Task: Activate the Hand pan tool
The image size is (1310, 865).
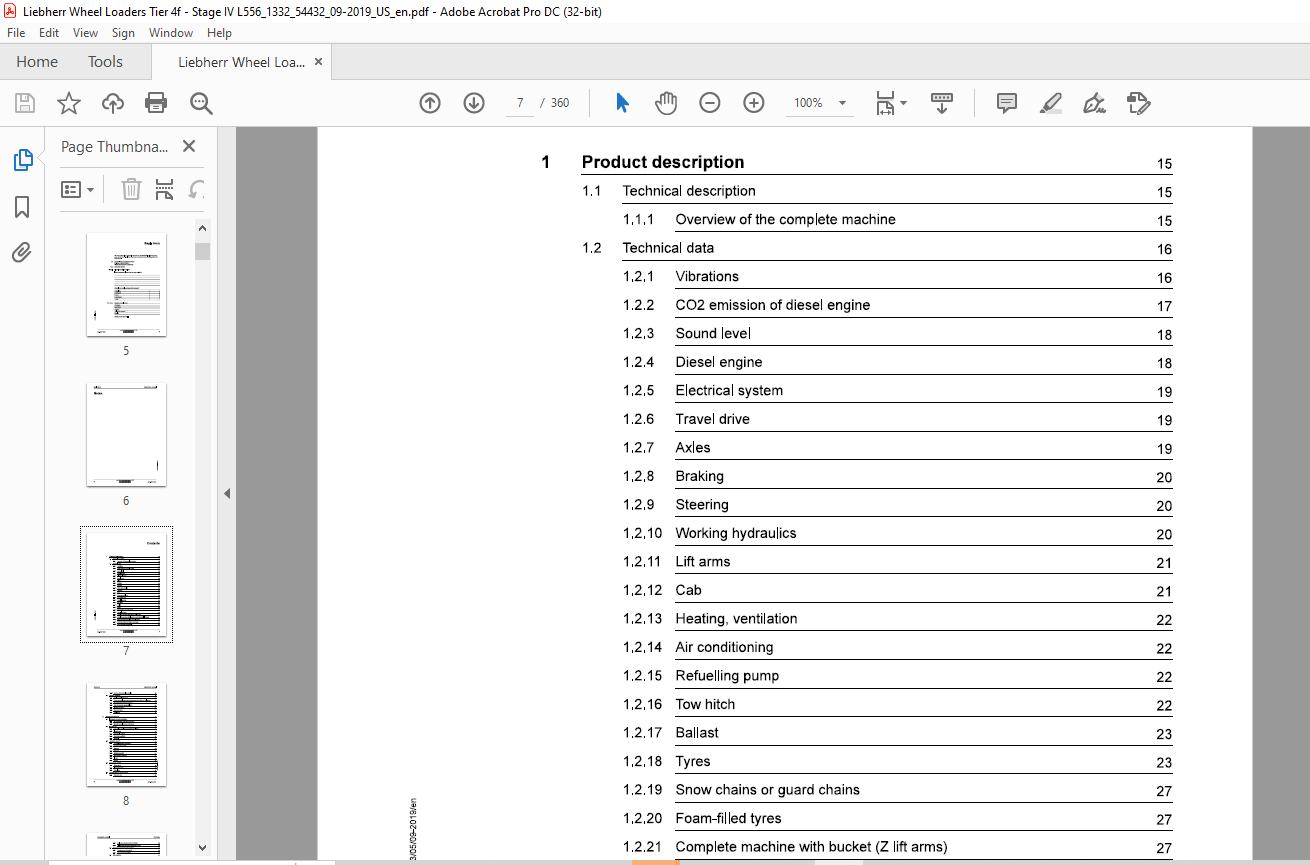Action: pos(666,103)
